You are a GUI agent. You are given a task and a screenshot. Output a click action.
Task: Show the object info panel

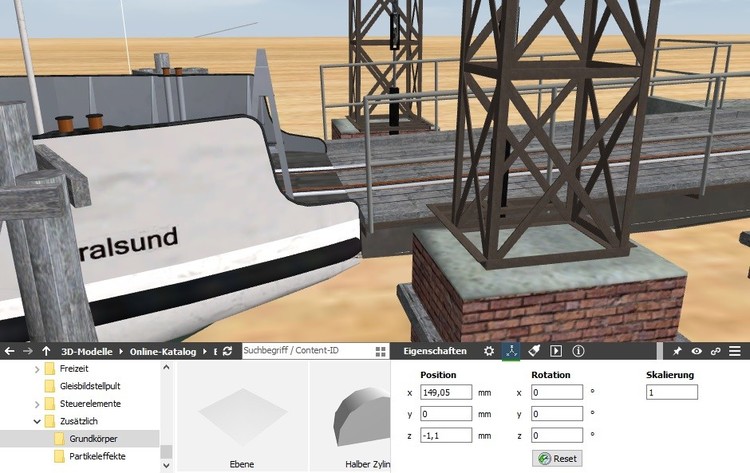tap(578, 352)
